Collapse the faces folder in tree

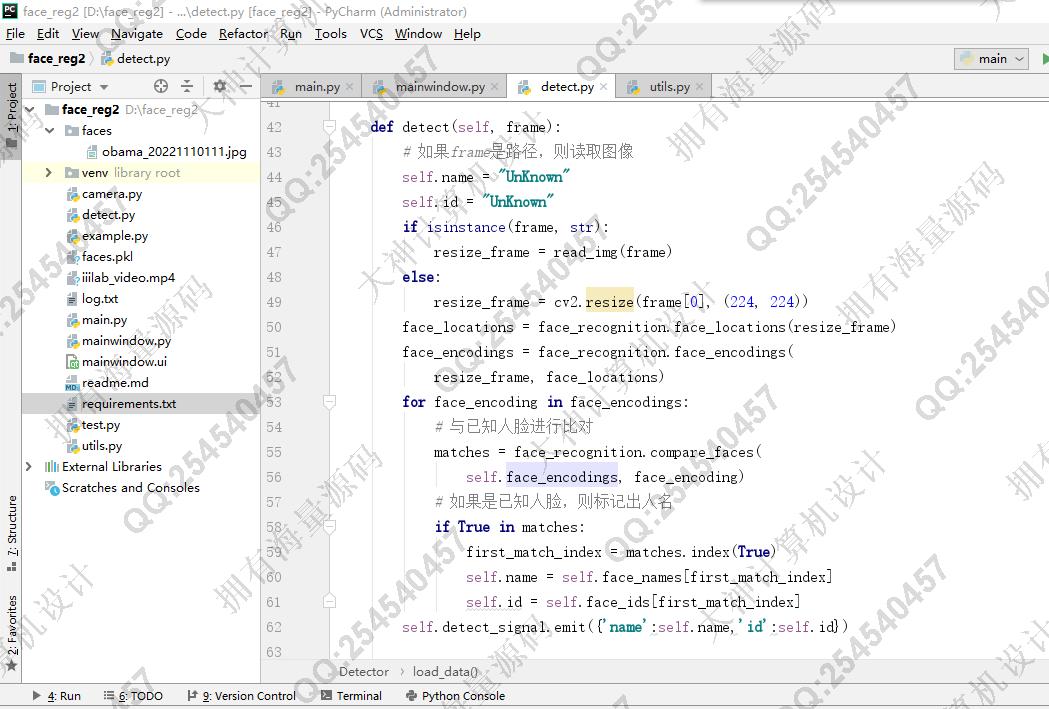point(49,131)
